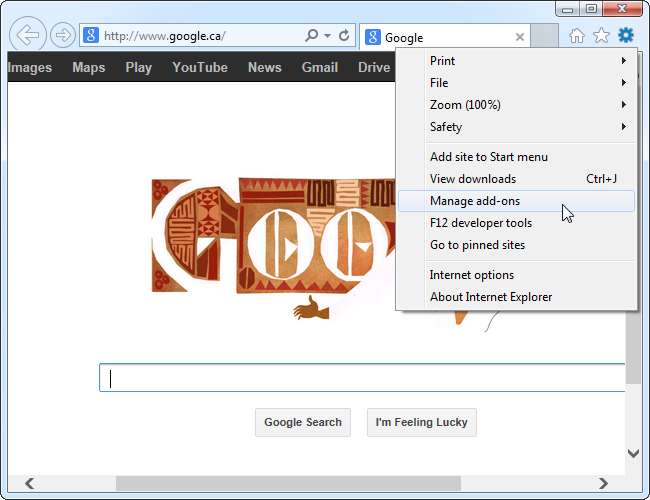Click the Google Search button
Viewport: 650px width, 500px height.
[x=303, y=422]
